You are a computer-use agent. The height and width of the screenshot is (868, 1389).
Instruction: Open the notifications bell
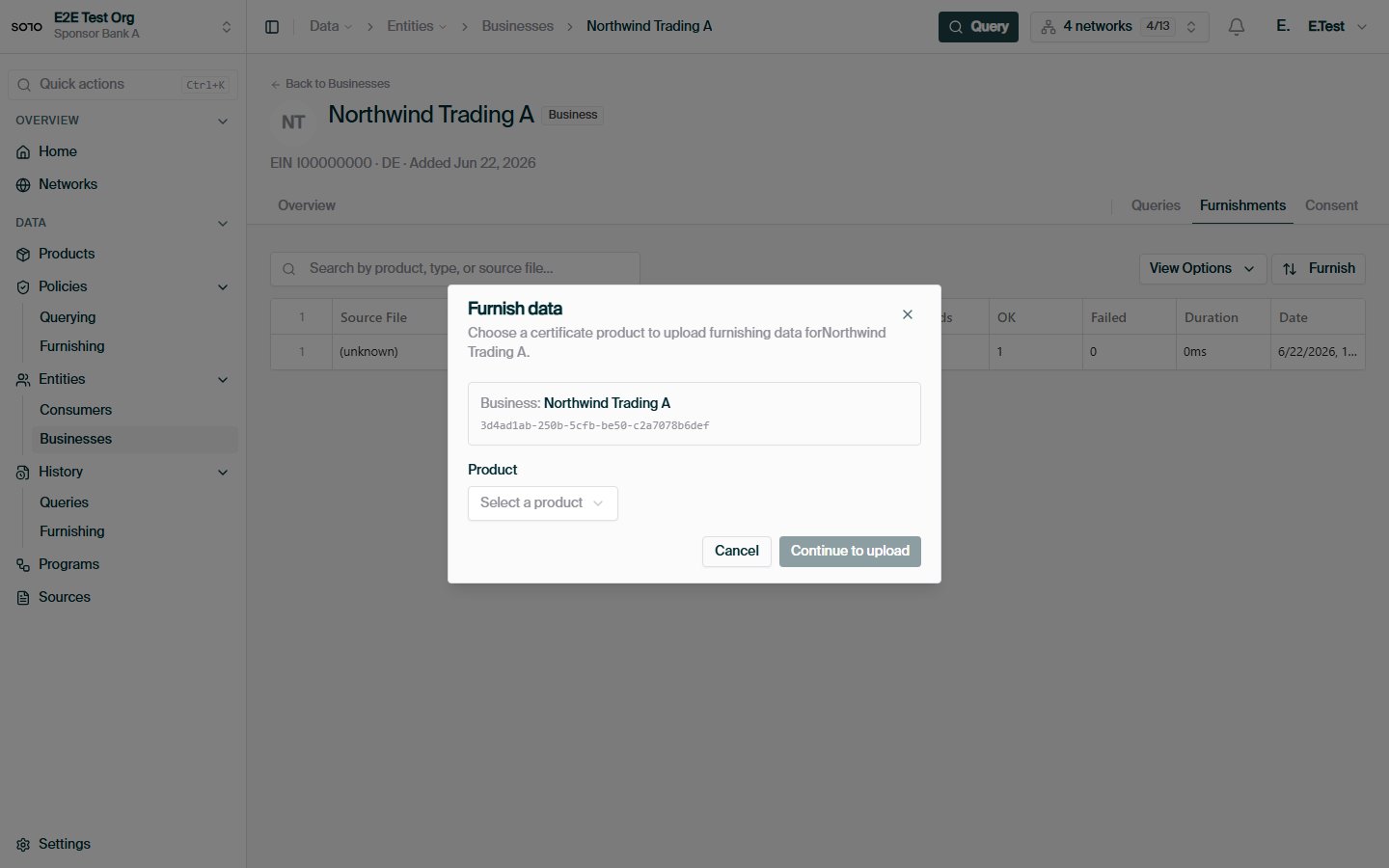click(1237, 27)
